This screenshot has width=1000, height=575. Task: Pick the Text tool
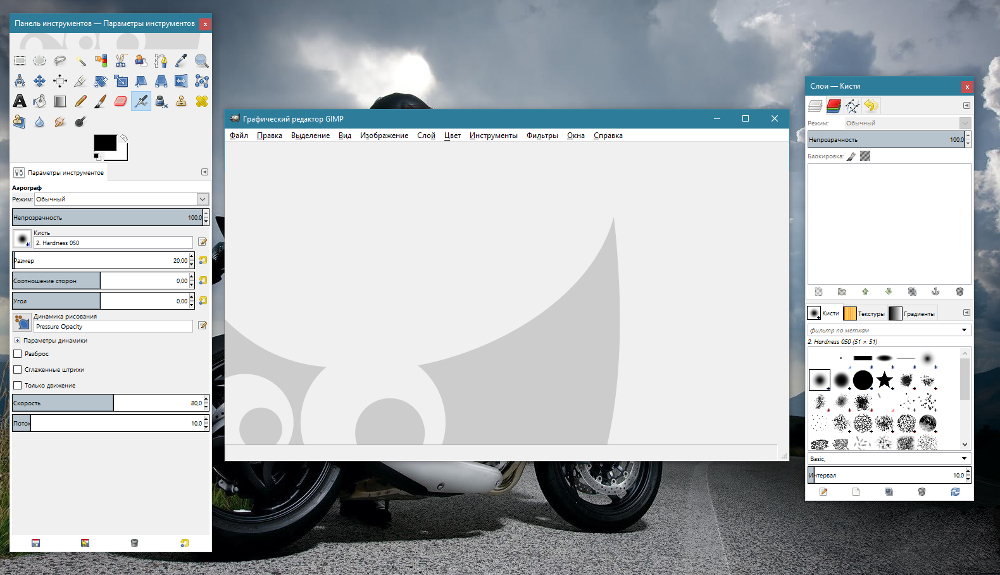[x=19, y=101]
